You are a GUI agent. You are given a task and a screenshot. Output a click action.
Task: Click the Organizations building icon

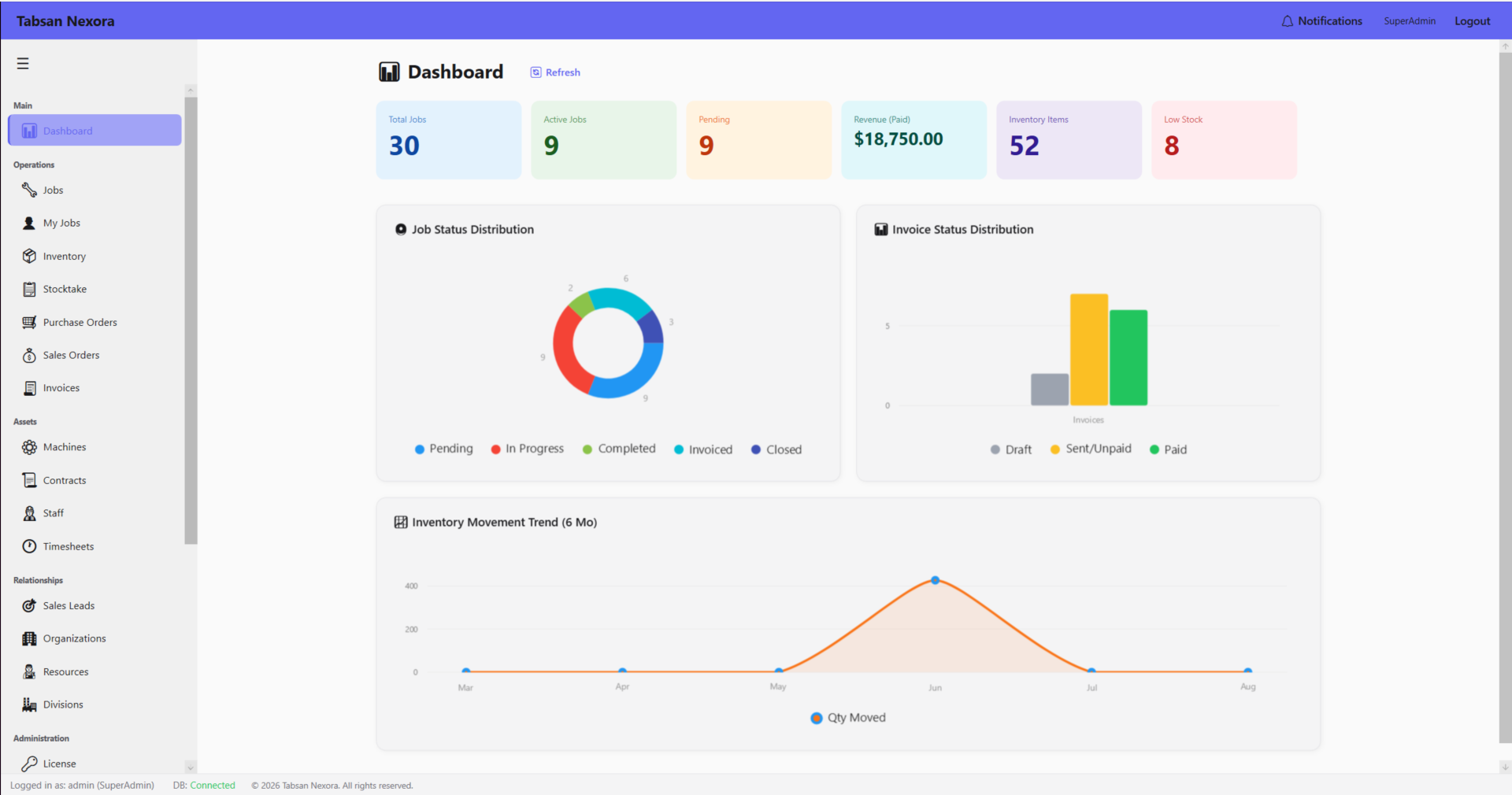29,638
